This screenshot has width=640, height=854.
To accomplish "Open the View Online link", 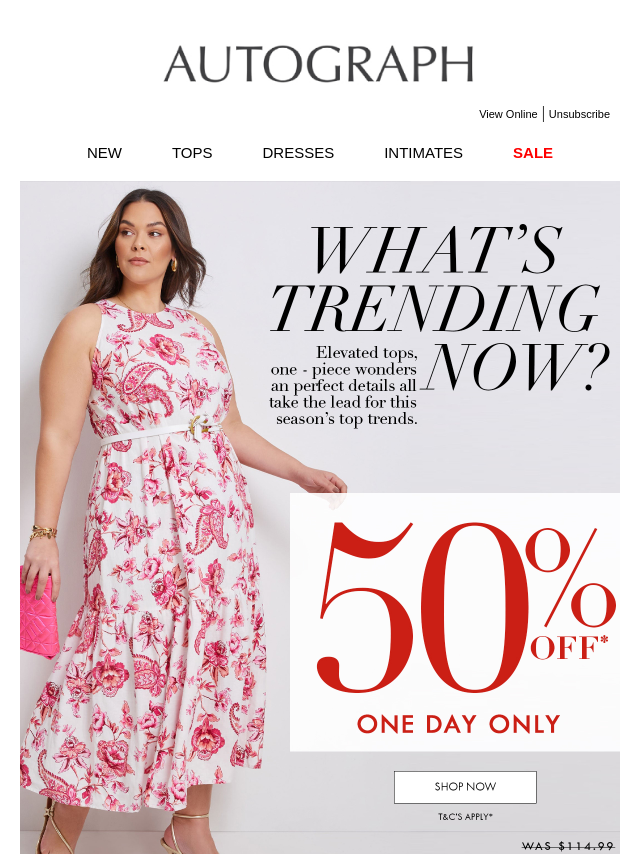I will 508,114.
